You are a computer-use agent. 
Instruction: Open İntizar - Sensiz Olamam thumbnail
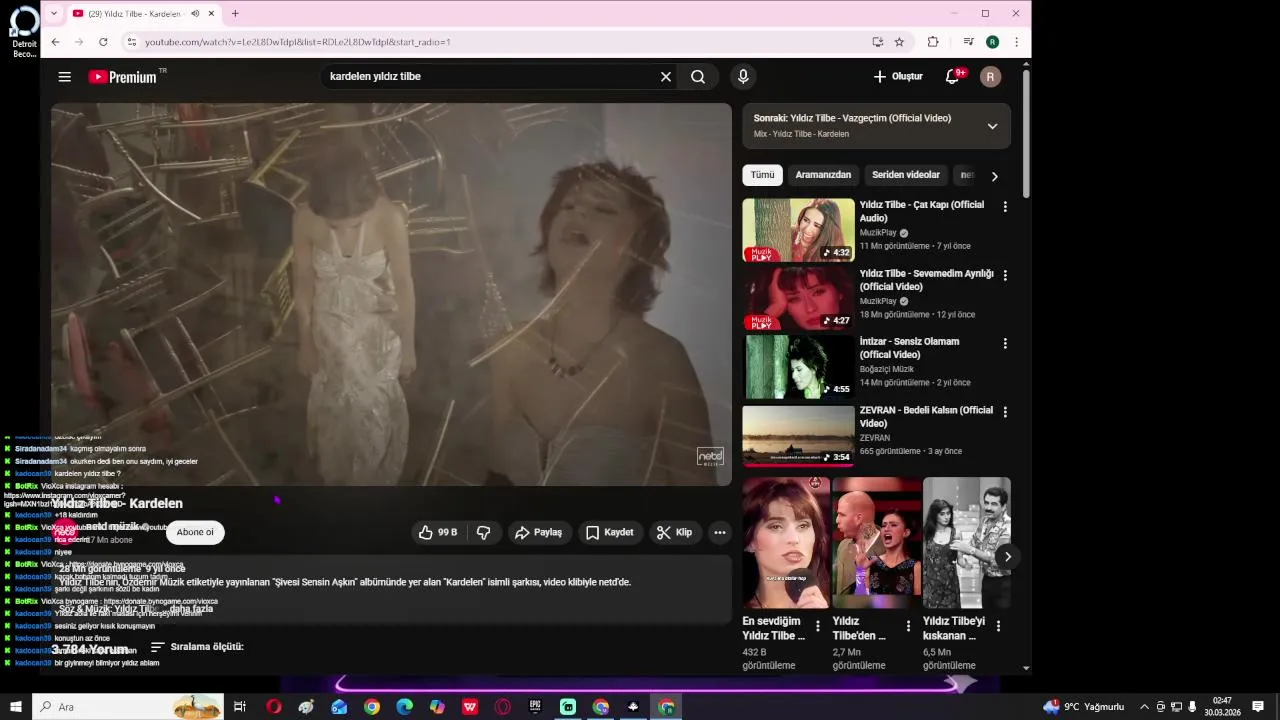point(798,367)
